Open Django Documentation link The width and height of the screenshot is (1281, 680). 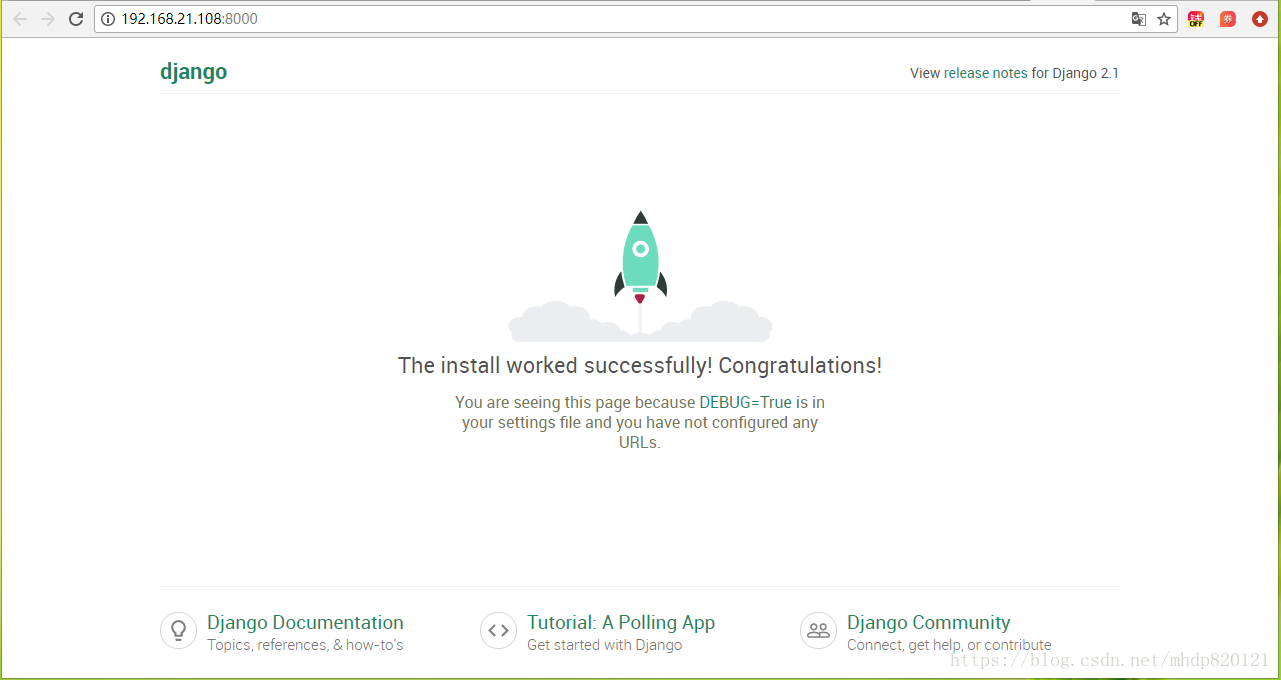click(x=305, y=622)
